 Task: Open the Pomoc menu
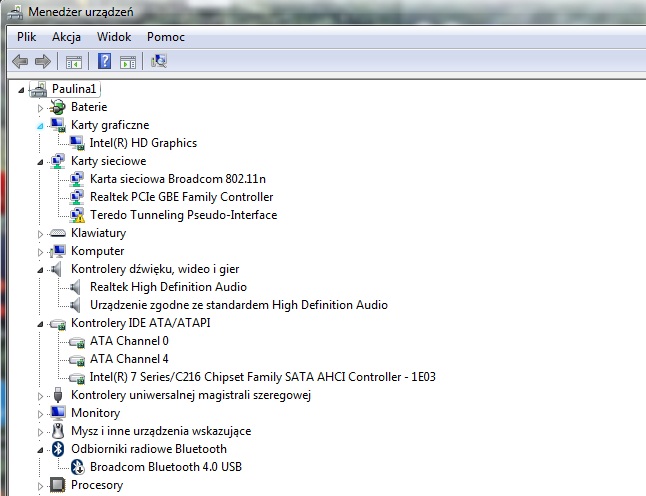166,37
